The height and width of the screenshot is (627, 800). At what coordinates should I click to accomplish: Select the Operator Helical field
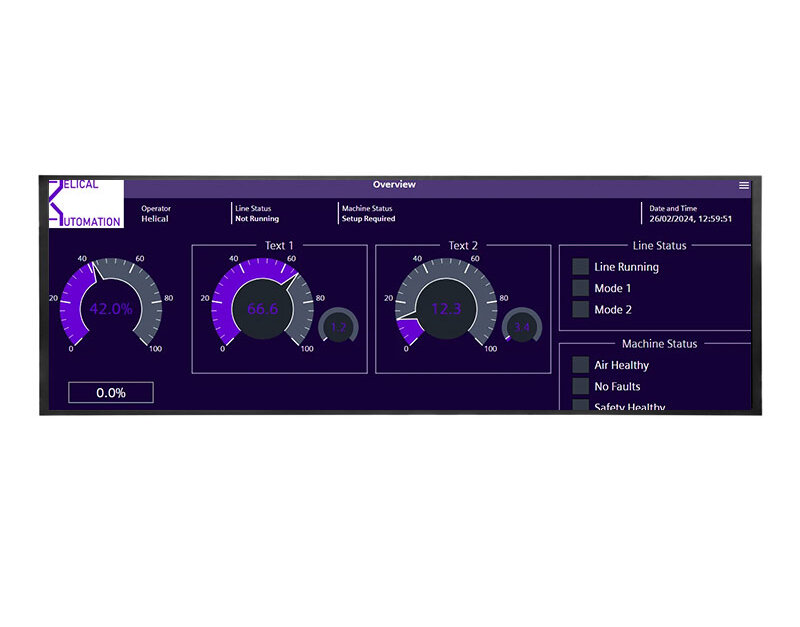point(156,213)
